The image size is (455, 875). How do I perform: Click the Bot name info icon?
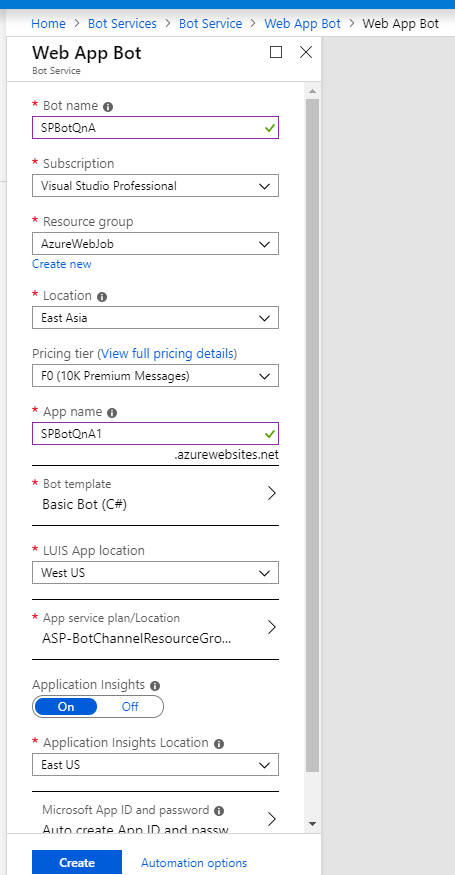click(x=108, y=107)
